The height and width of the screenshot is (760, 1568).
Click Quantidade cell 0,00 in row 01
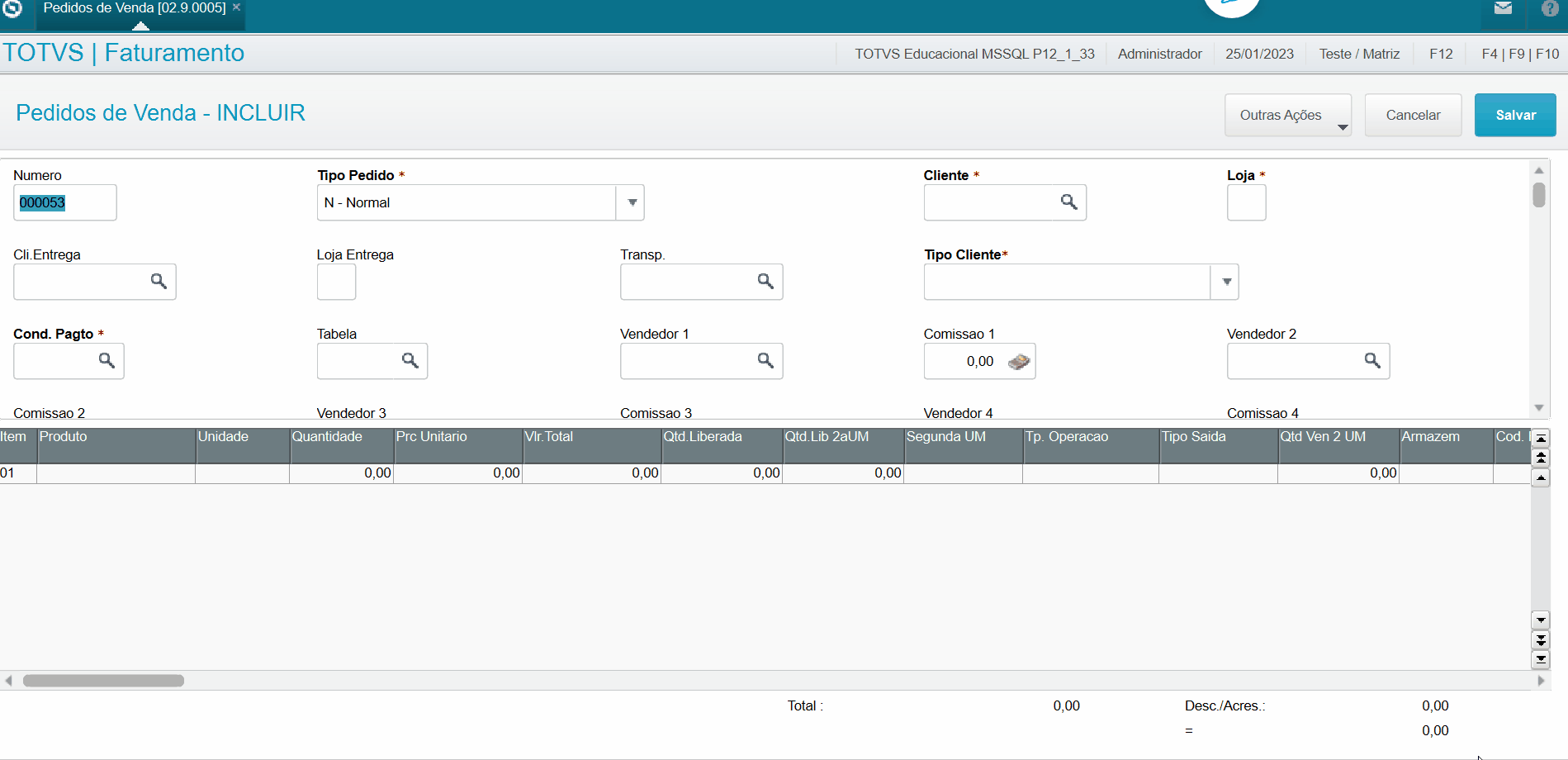tap(341, 473)
